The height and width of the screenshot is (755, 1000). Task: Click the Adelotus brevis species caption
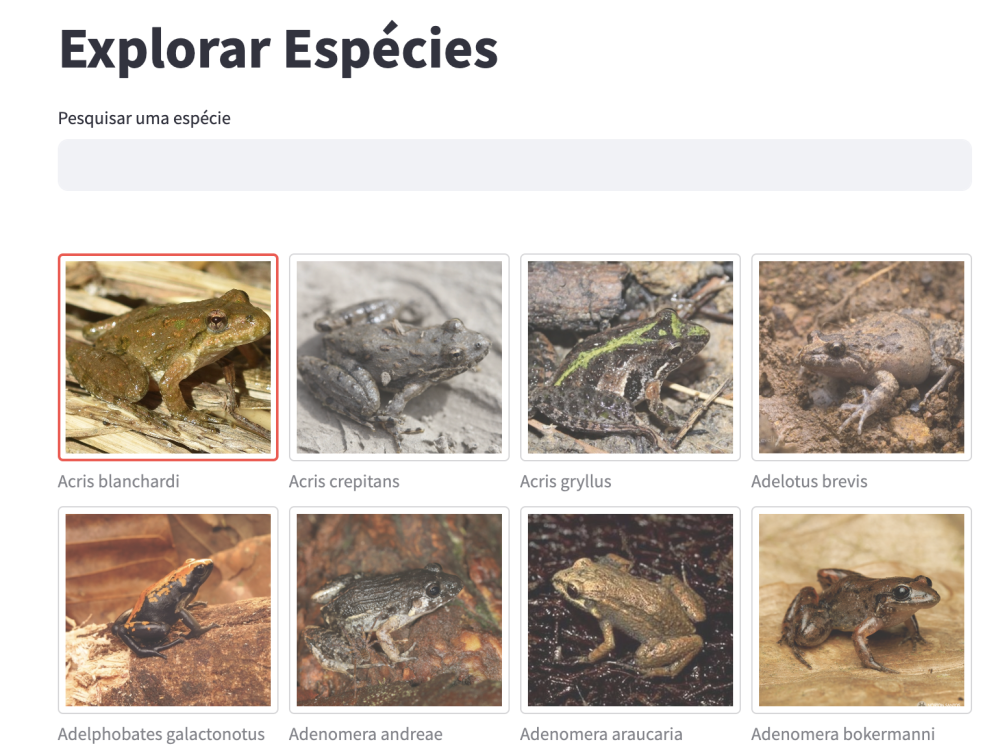click(809, 481)
